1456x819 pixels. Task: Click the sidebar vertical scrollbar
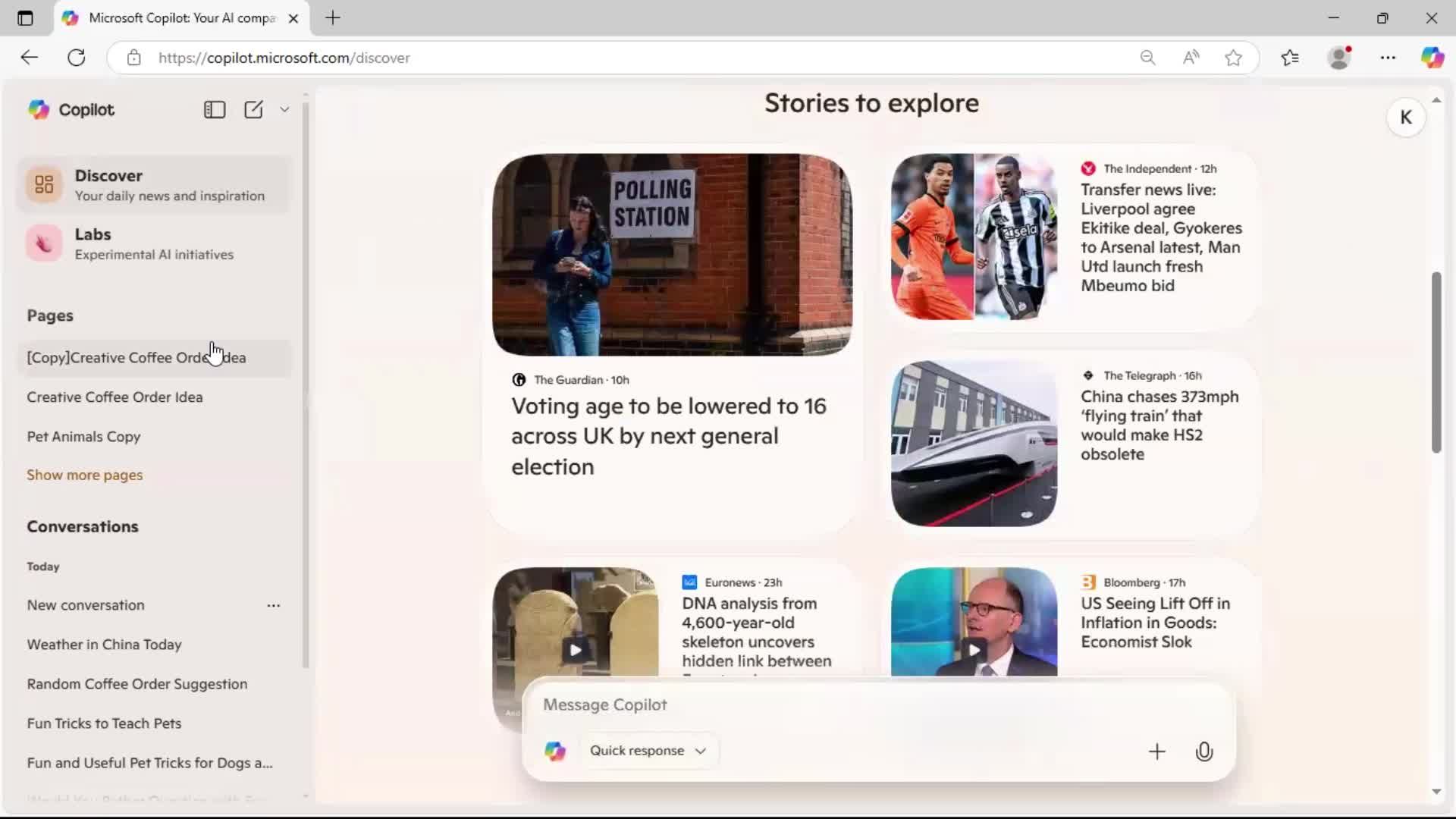(x=306, y=385)
